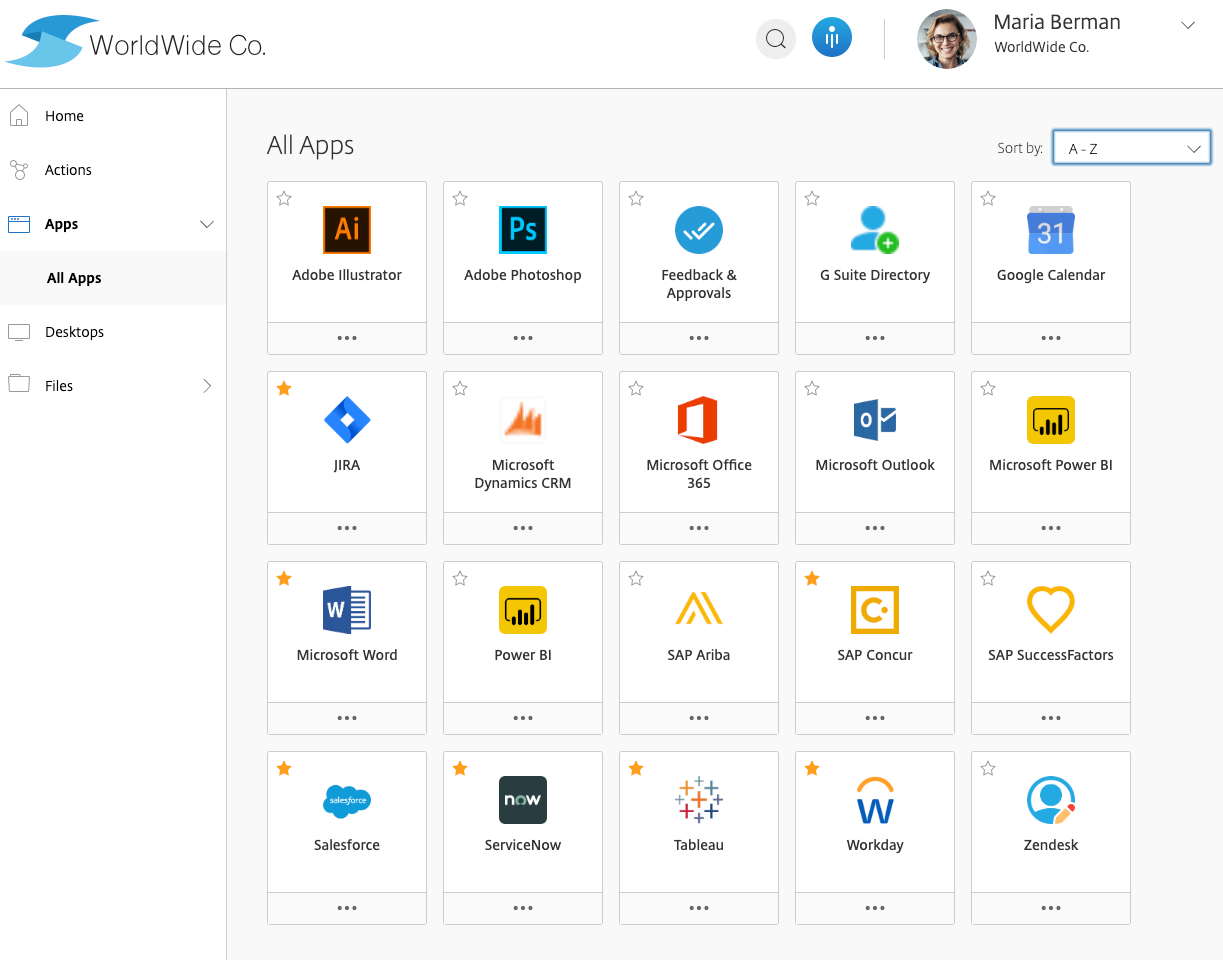The height and width of the screenshot is (960, 1223).
Task: Open Files in the sidebar
Action: (113, 386)
